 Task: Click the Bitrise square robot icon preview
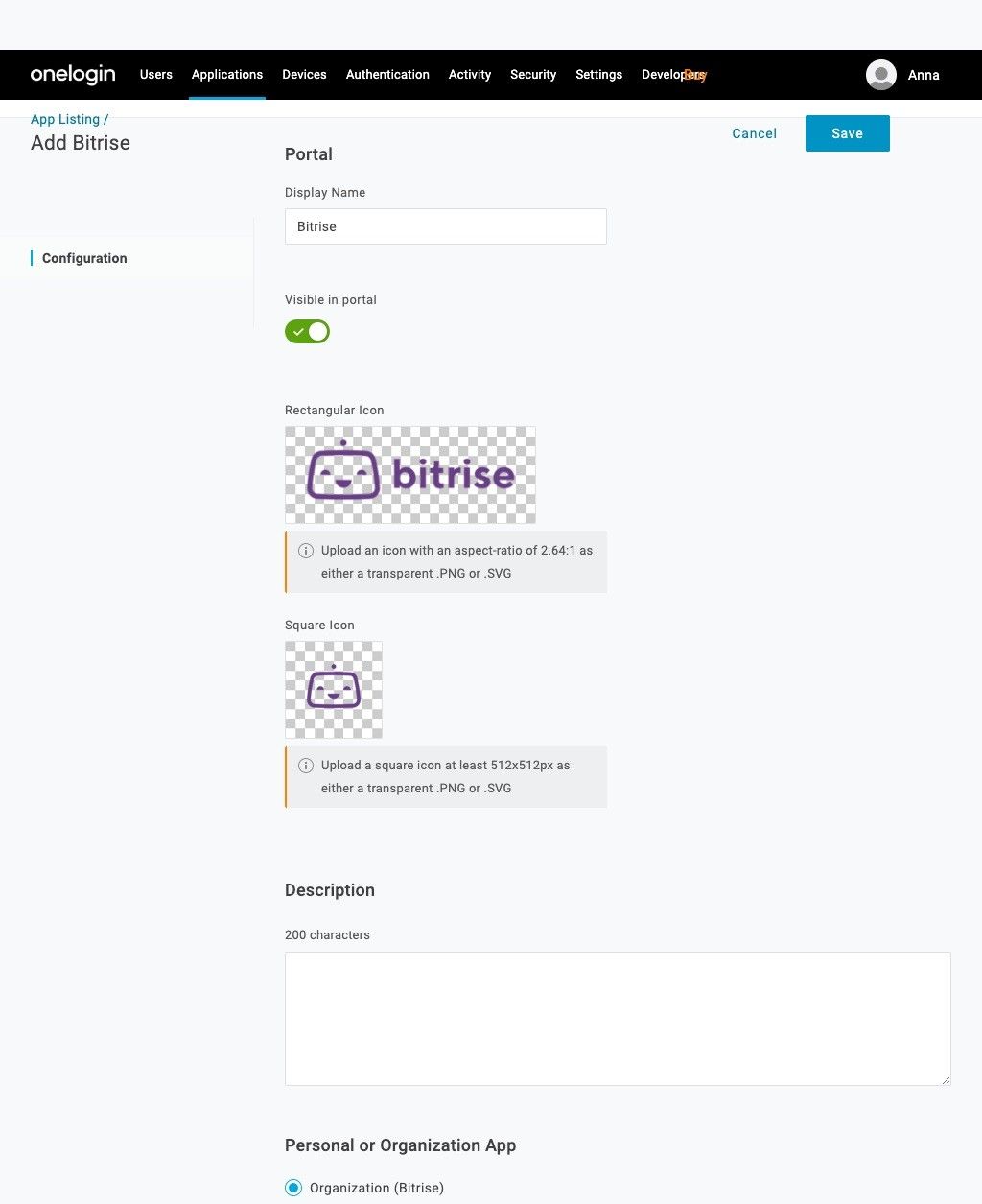point(333,689)
